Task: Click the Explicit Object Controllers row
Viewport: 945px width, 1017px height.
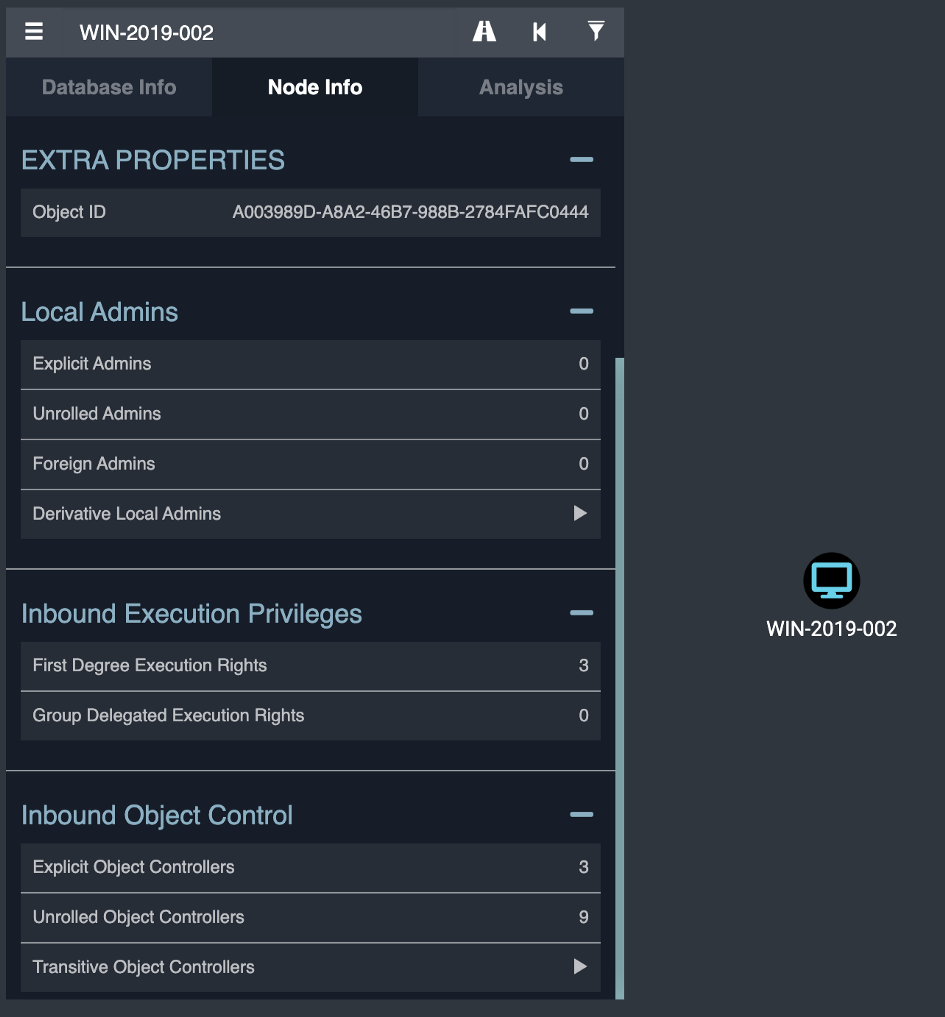Action: pyautogui.click(x=311, y=867)
